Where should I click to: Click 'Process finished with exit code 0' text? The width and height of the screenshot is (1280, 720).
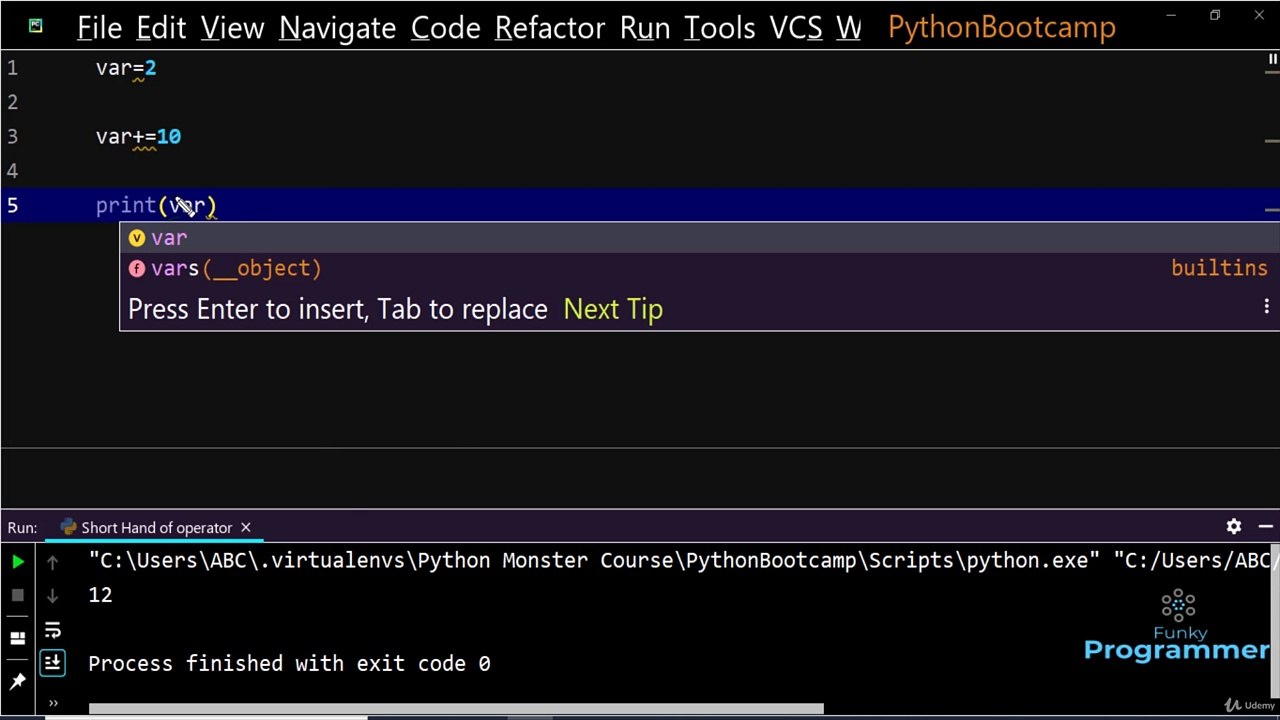[x=289, y=664]
